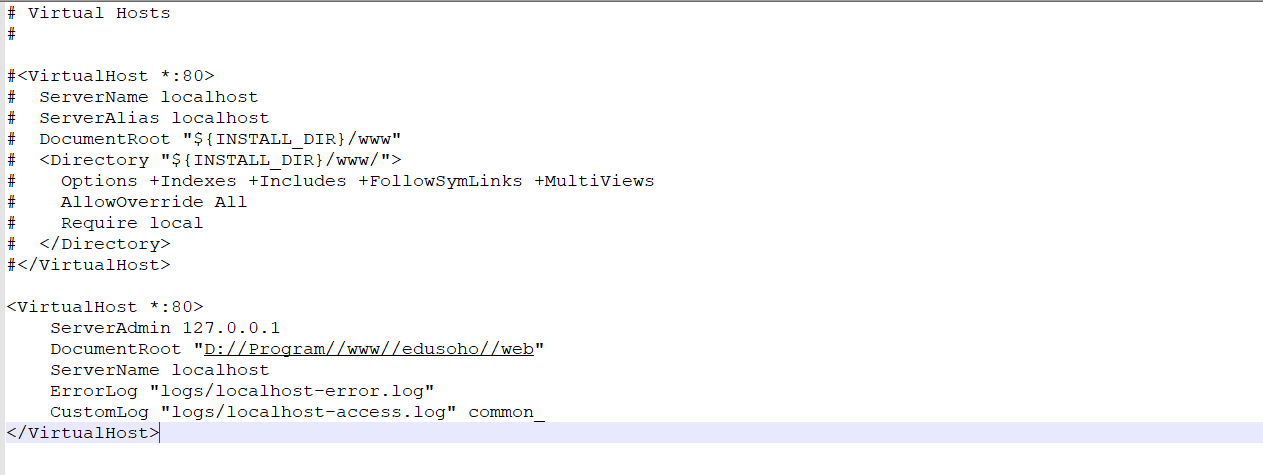Place cursor after closing </VirtualHost> tag
The width and height of the screenshot is (1263, 475).
[160, 433]
